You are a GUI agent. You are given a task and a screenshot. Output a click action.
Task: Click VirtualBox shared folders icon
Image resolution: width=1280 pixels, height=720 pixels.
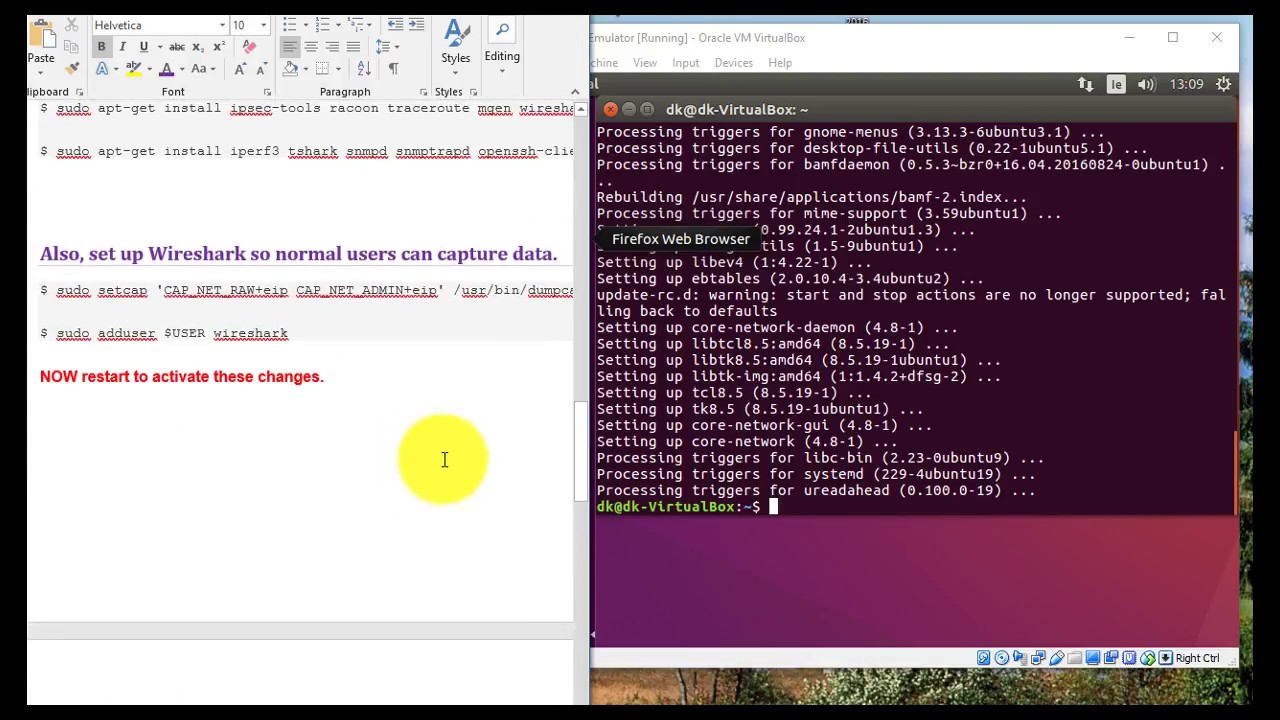click(x=1074, y=658)
